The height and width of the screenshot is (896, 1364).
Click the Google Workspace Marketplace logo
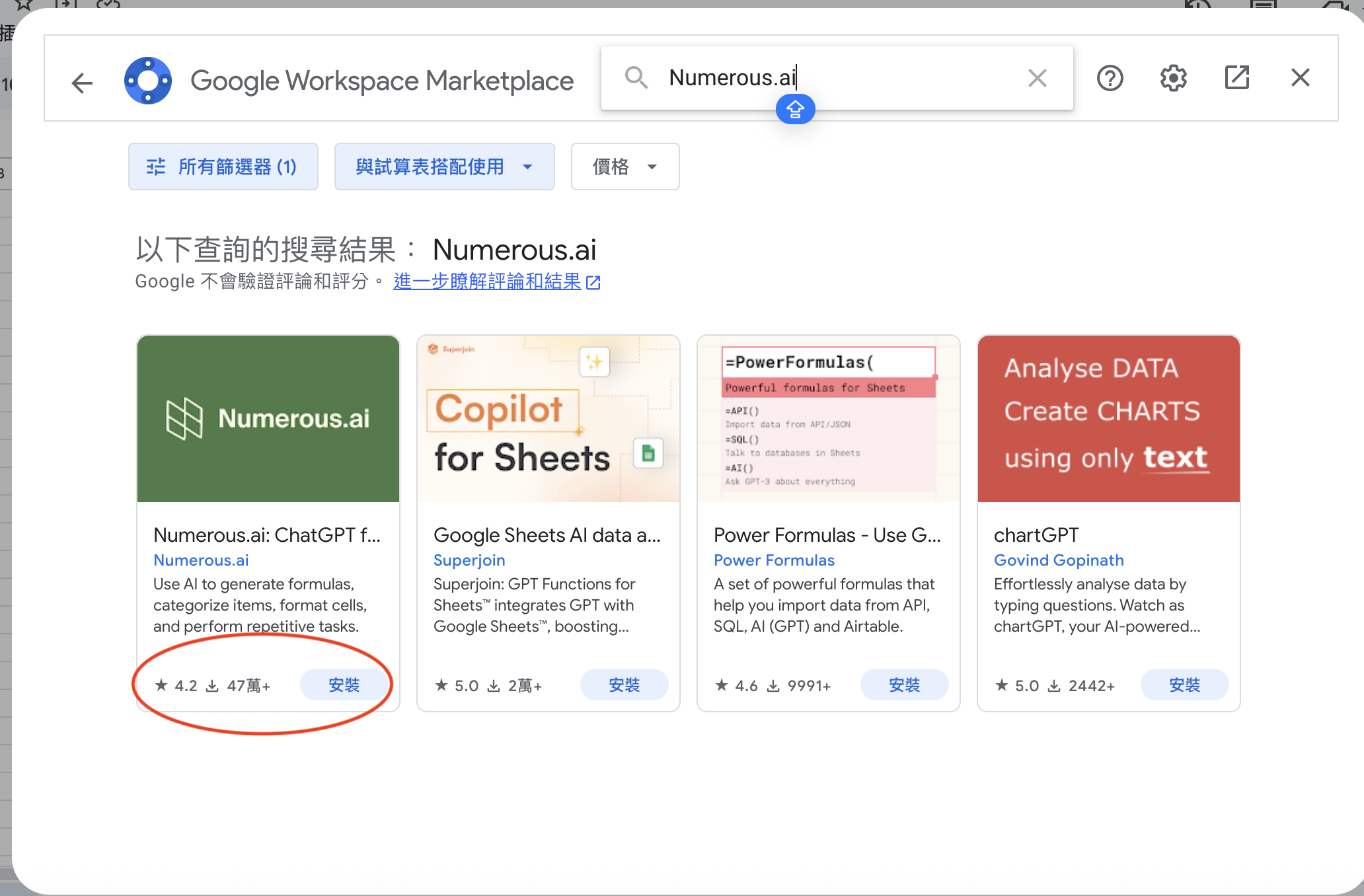pyautogui.click(x=148, y=81)
